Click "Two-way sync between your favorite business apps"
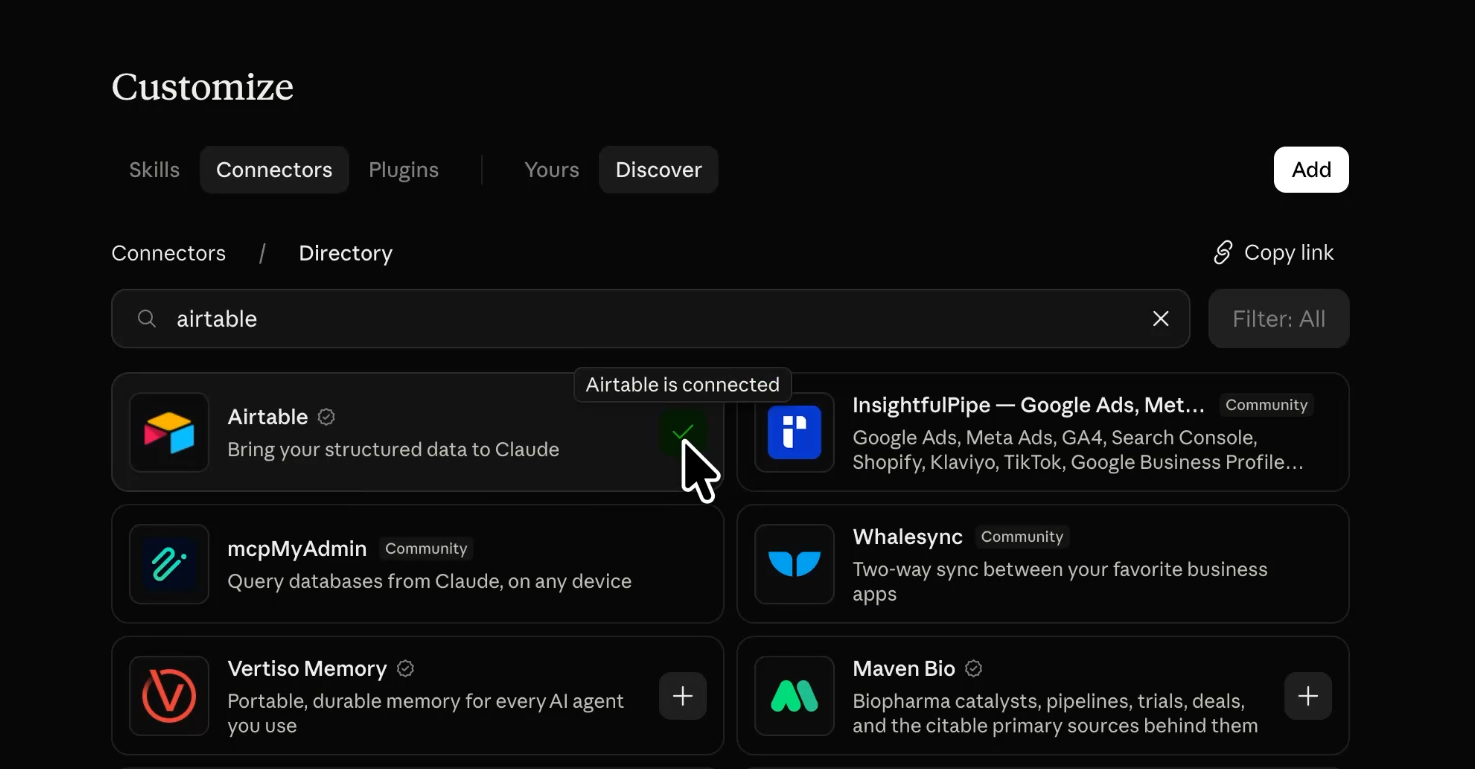 click(1060, 582)
